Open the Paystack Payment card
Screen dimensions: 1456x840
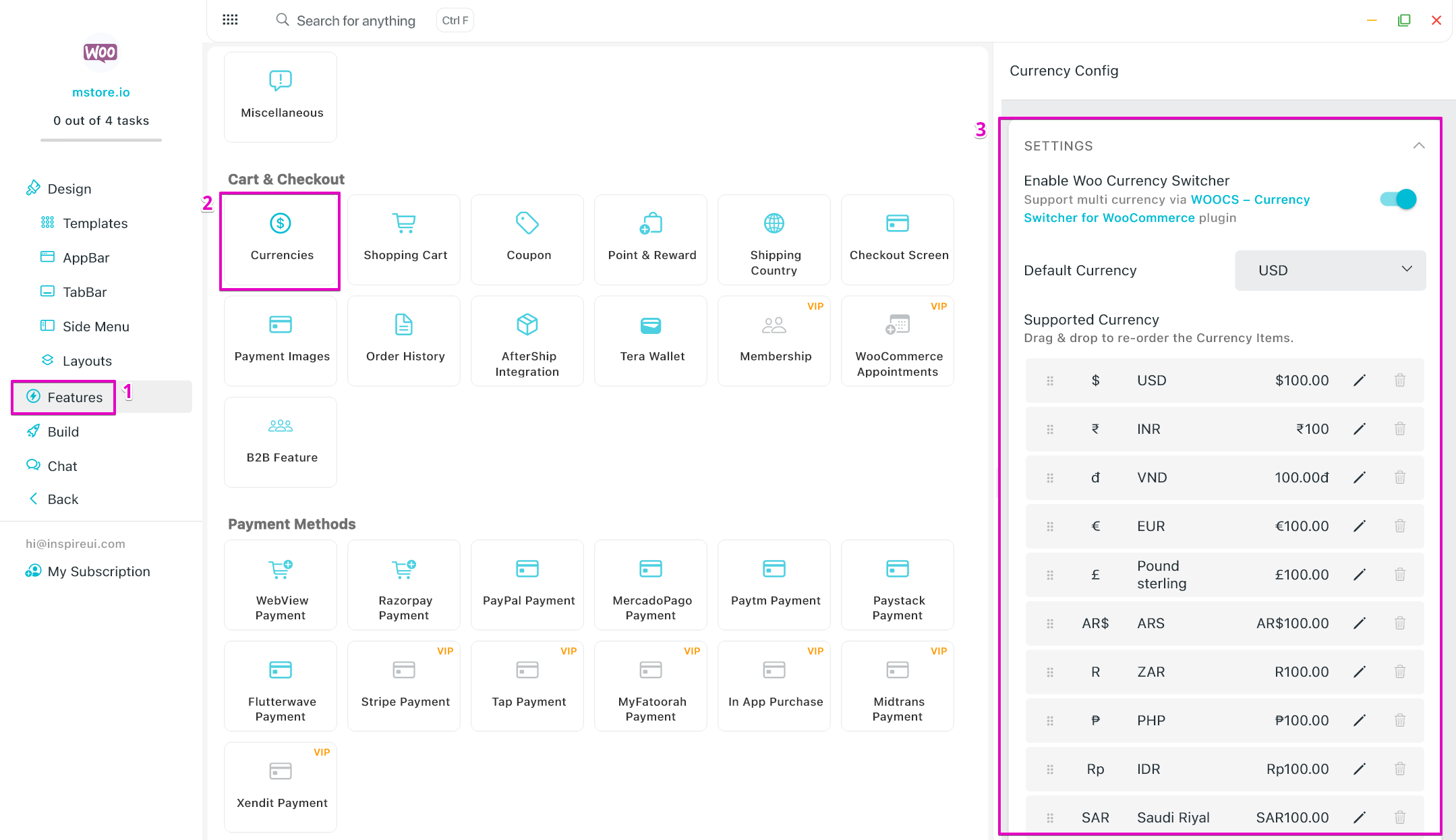click(898, 585)
